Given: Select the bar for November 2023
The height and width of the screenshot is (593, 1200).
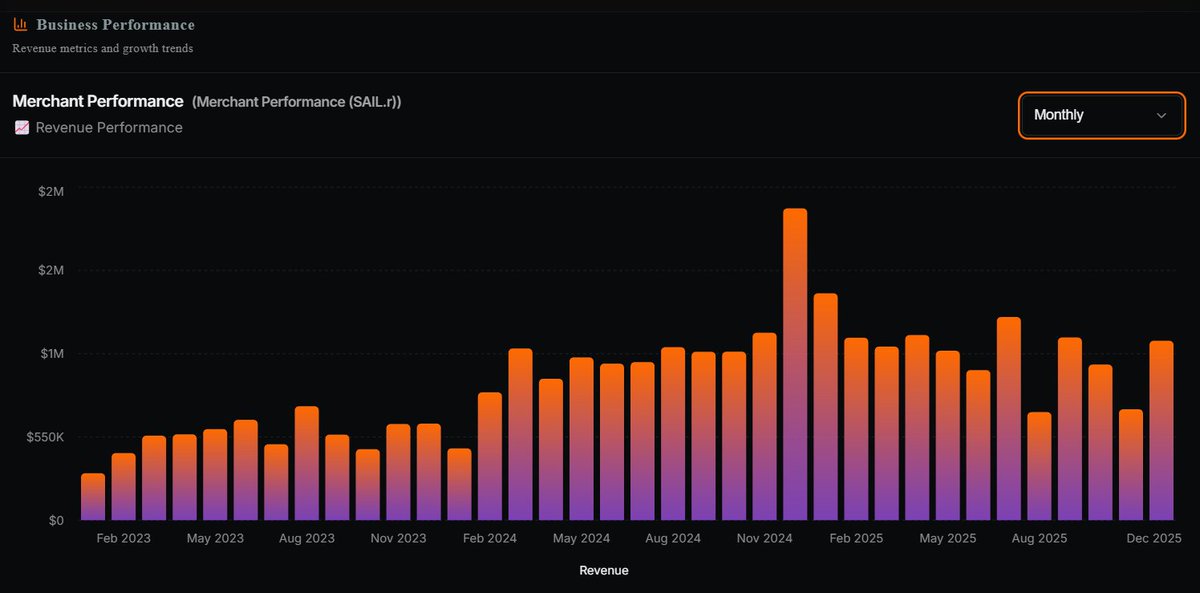Looking at the screenshot, I should click(398, 473).
